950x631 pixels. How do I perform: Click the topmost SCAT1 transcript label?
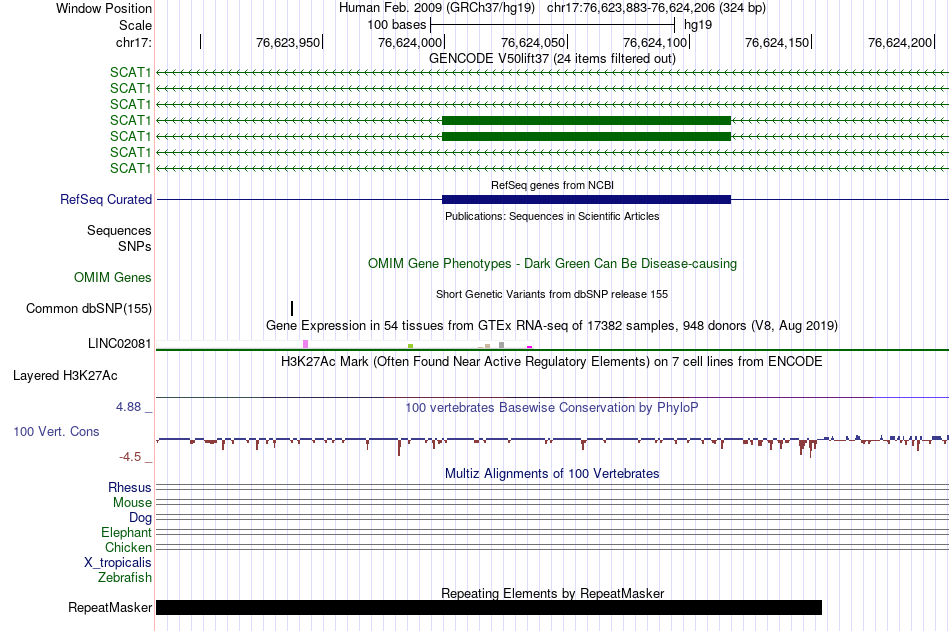point(130,72)
